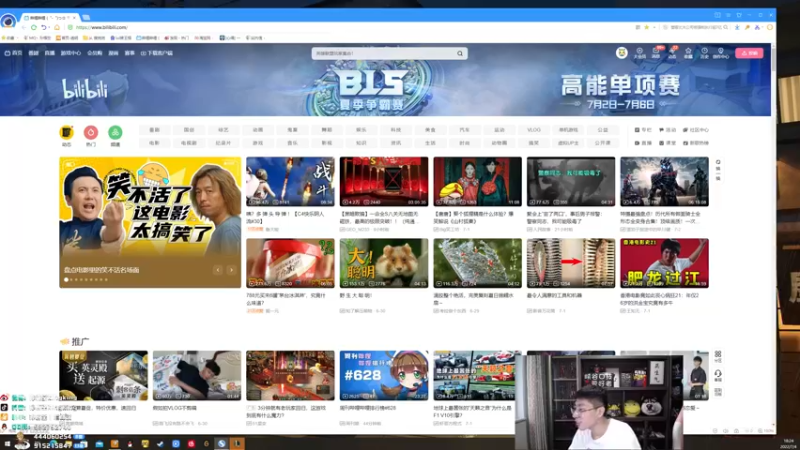
Task: Click the bilibili logo on the banner
Action: click(x=85, y=89)
